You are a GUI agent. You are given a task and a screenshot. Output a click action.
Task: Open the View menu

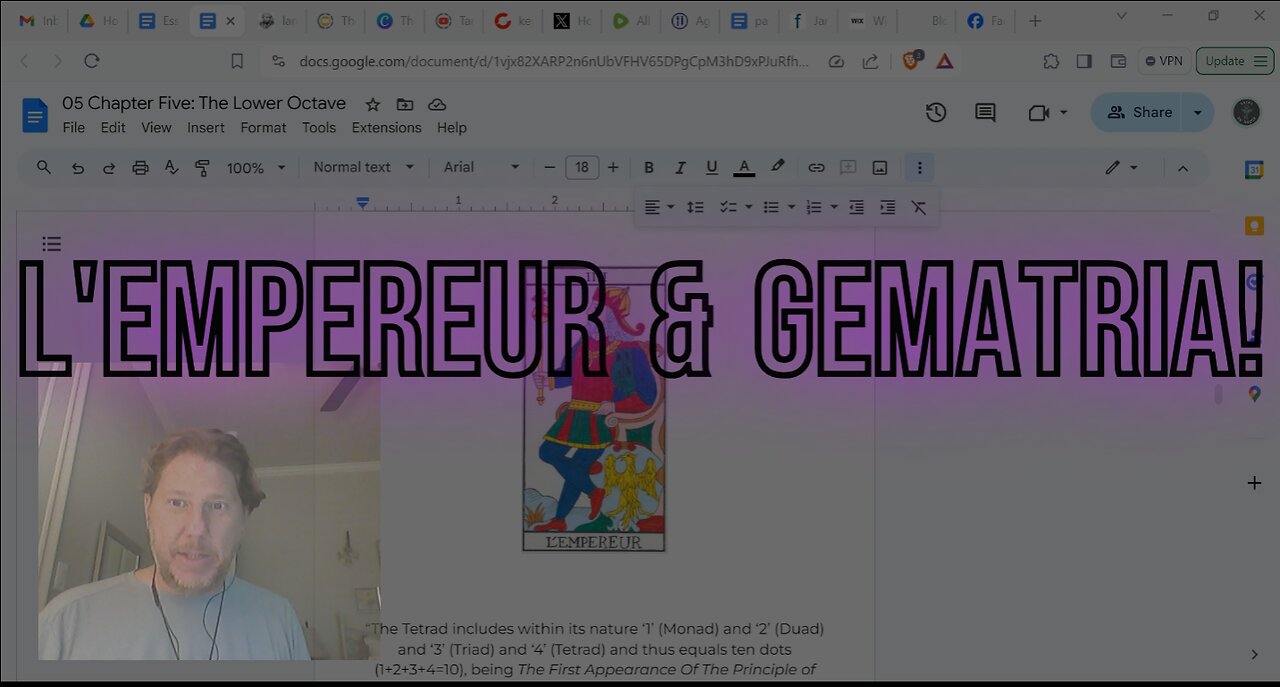[156, 128]
